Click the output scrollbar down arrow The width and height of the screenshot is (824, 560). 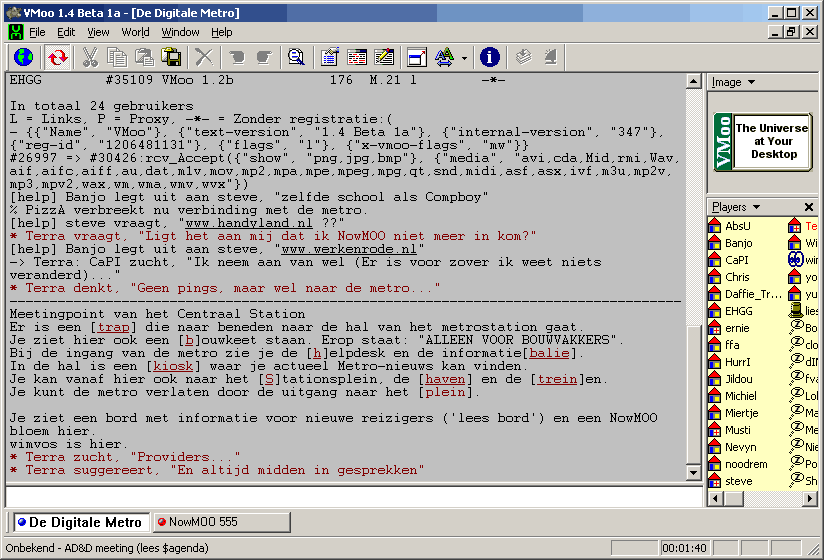(694, 473)
